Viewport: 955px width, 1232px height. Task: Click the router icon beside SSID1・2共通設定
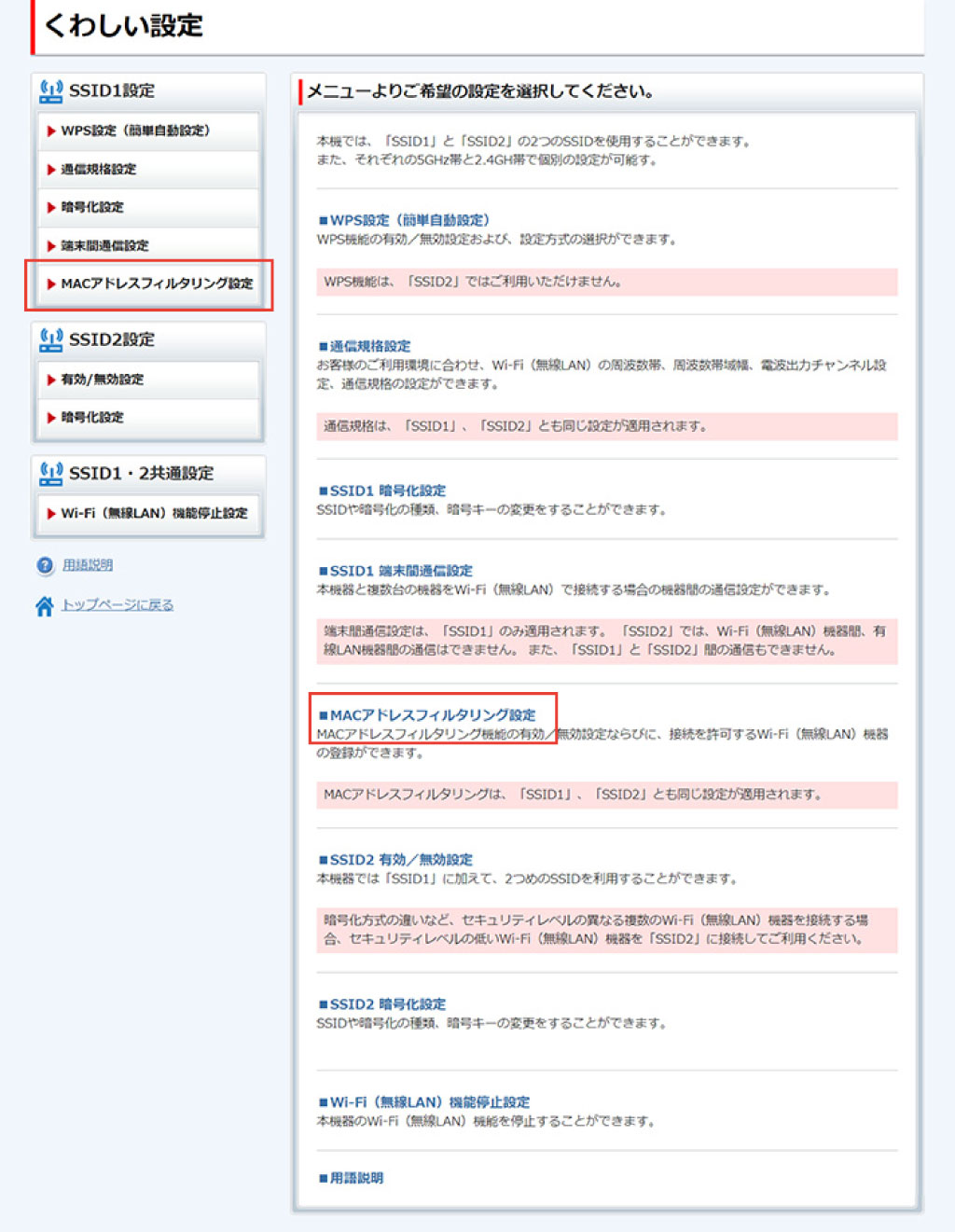(50, 473)
